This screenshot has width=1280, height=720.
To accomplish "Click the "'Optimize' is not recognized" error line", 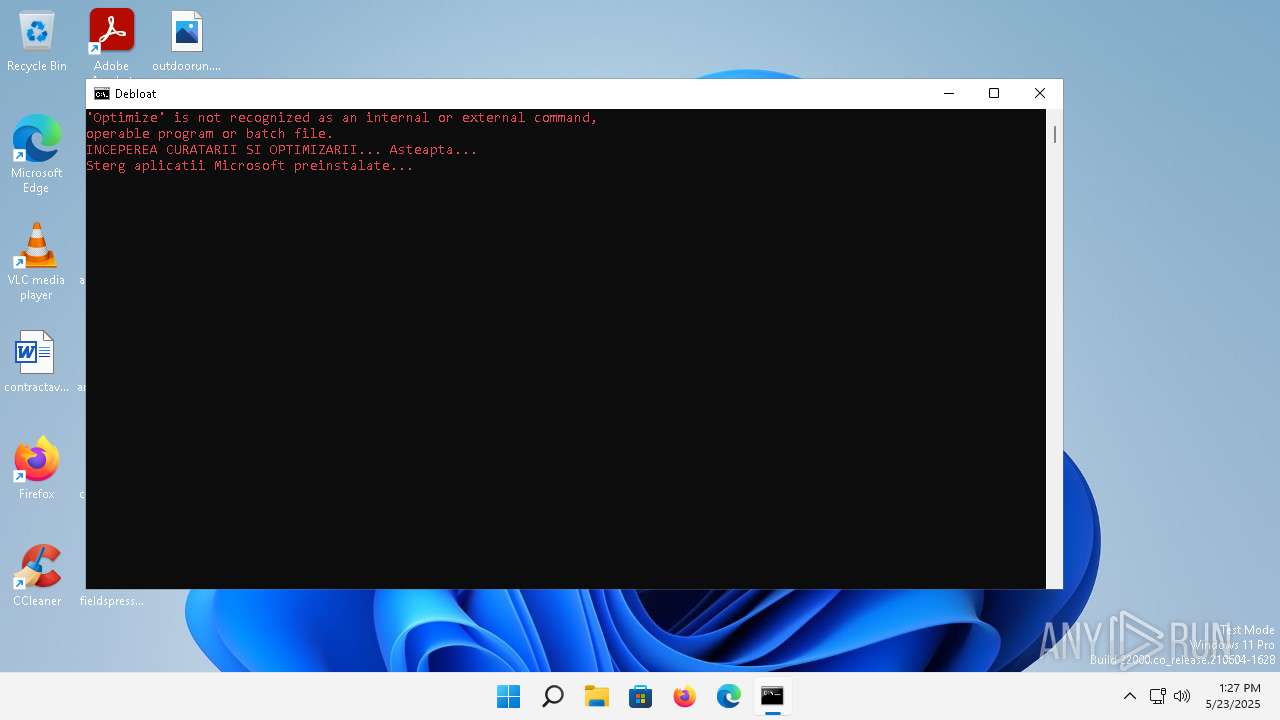I will 342,118.
